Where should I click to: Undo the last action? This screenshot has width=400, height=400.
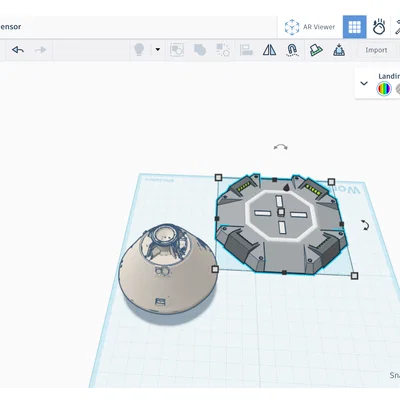(18, 50)
